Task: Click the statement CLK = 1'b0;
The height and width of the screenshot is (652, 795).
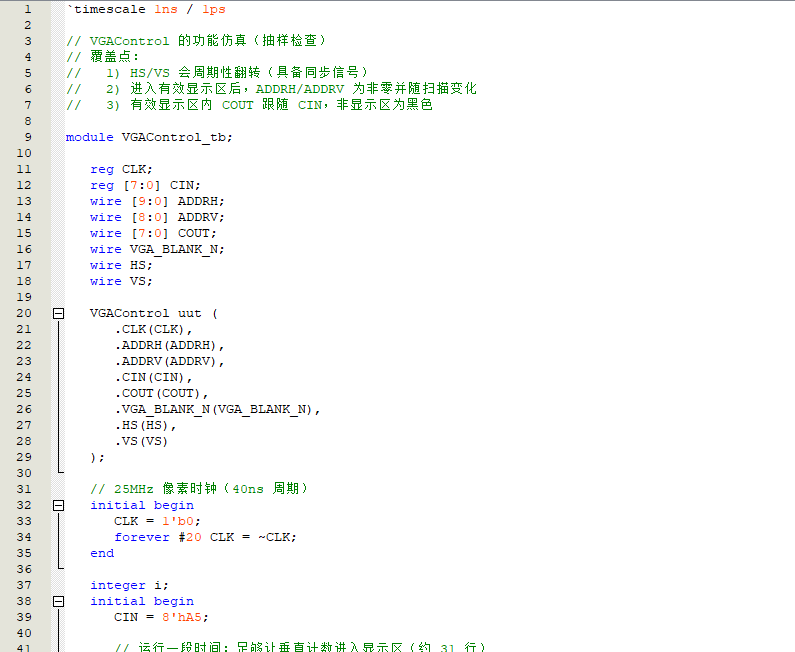Action: (157, 521)
